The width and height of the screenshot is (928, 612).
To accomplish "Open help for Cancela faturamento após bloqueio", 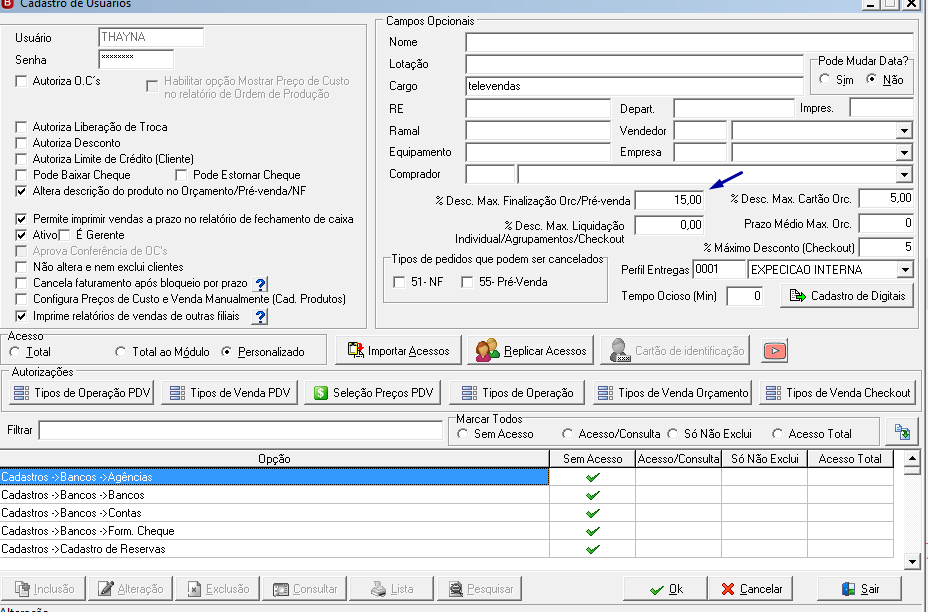I will (260, 284).
